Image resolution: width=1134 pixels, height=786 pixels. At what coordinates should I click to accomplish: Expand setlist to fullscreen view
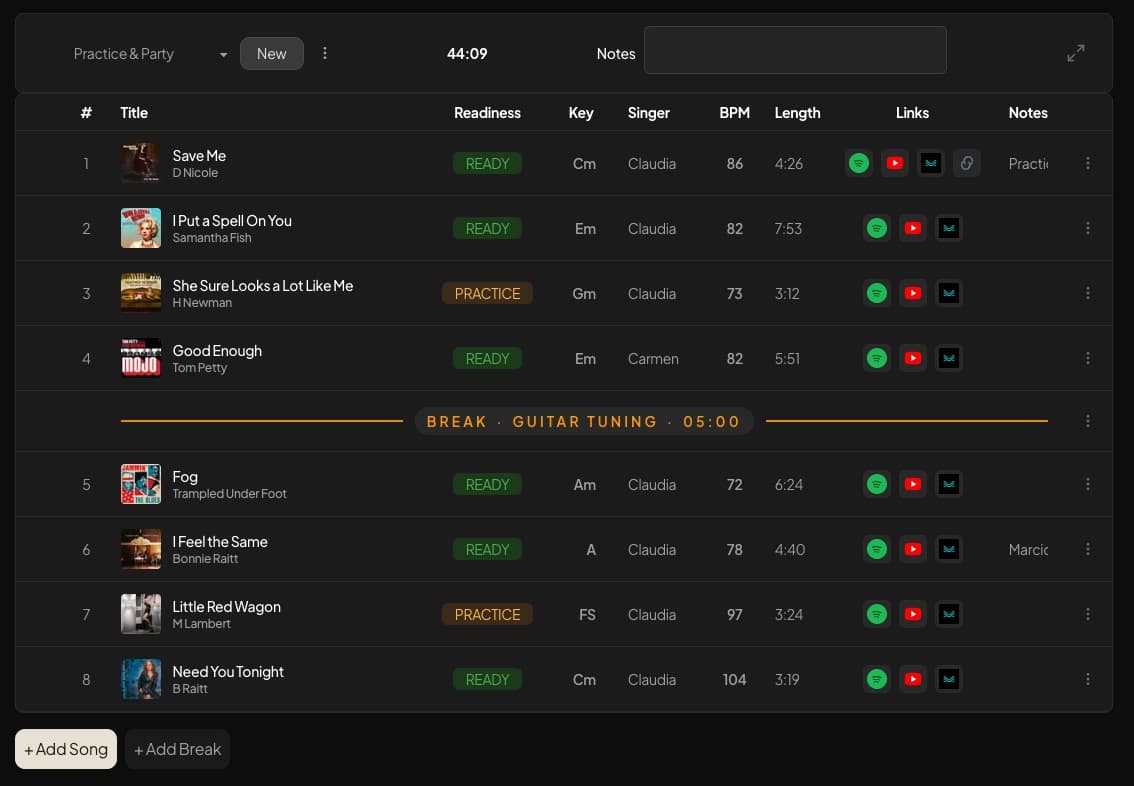[1076, 54]
